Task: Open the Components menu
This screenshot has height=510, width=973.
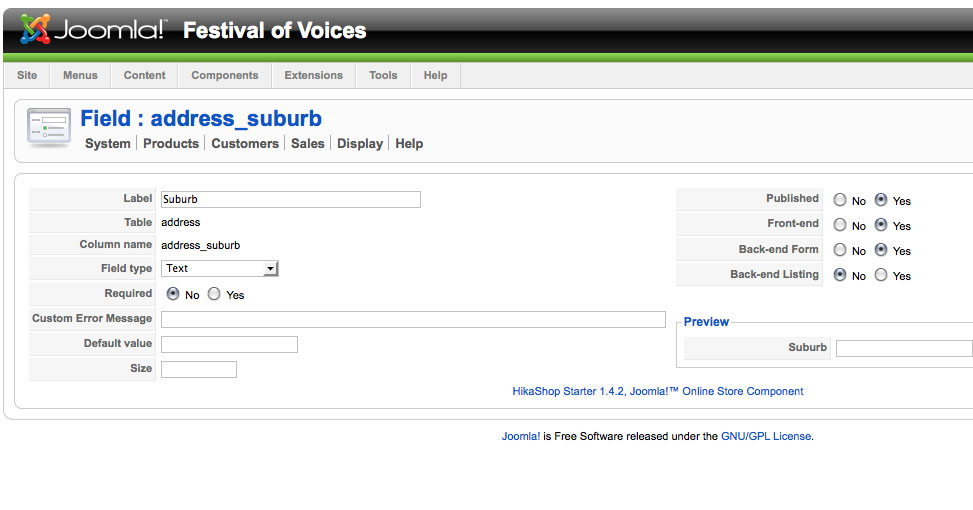Action: pos(224,75)
